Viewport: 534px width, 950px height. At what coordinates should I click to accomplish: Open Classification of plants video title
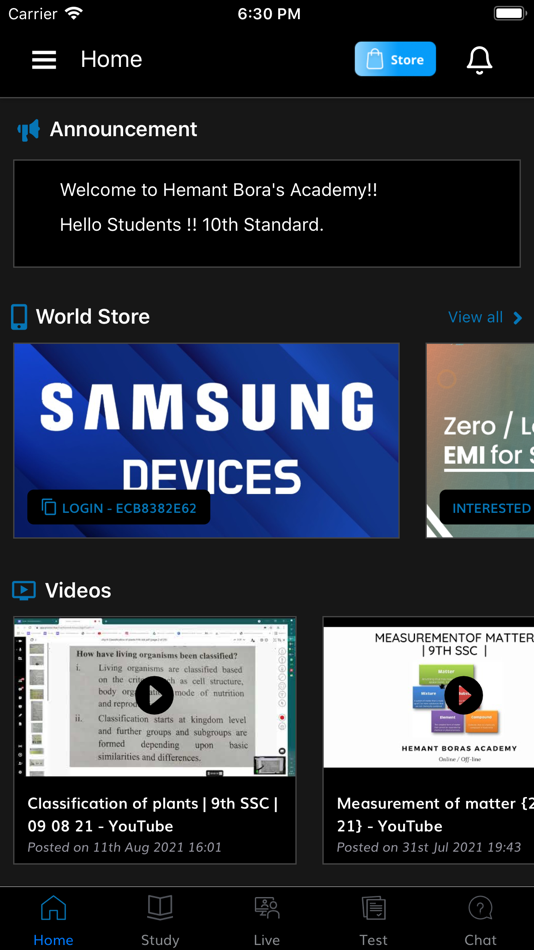click(153, 814)
